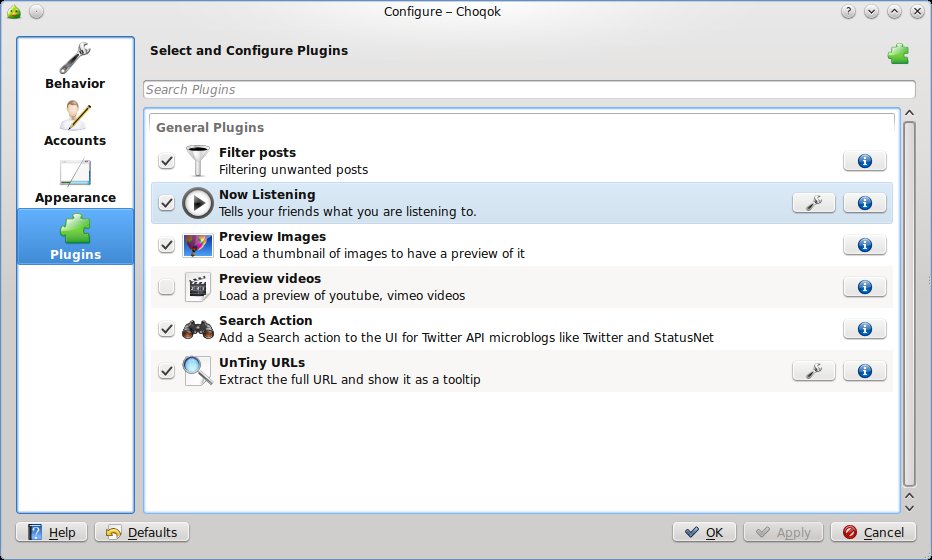Click the Cancel button
This screenshot has width=932, height=560.
pyautogui.click(x=873, y=532)
